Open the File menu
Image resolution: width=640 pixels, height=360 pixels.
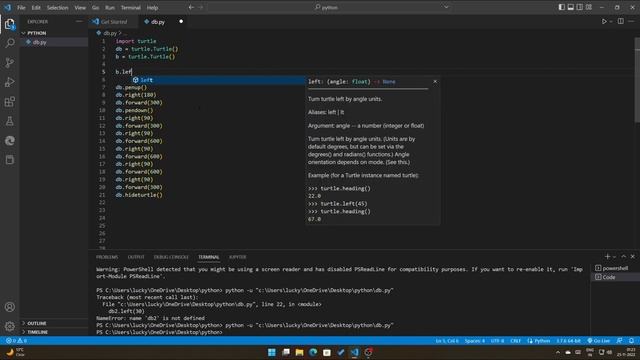(21, 7)
